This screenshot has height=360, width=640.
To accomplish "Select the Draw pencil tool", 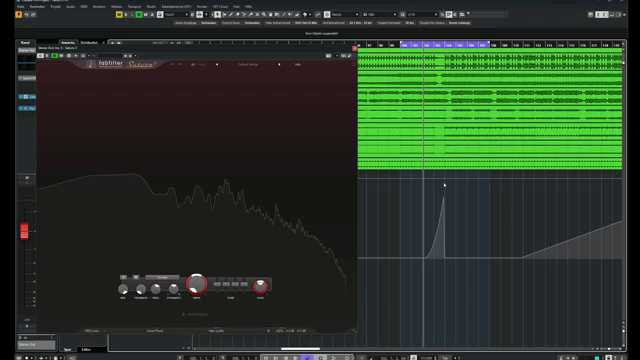I will 231,14.
